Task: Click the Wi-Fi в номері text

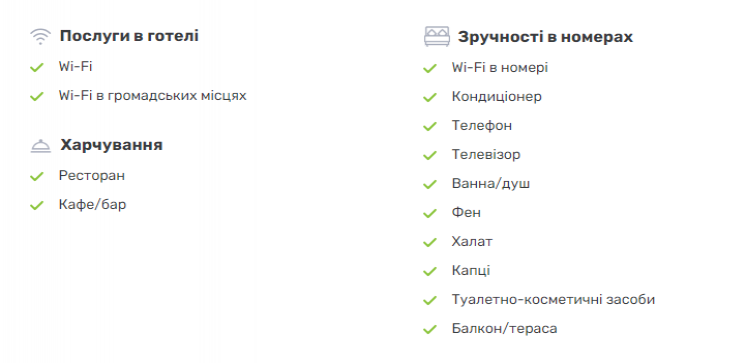Action: tap(500, 68)
